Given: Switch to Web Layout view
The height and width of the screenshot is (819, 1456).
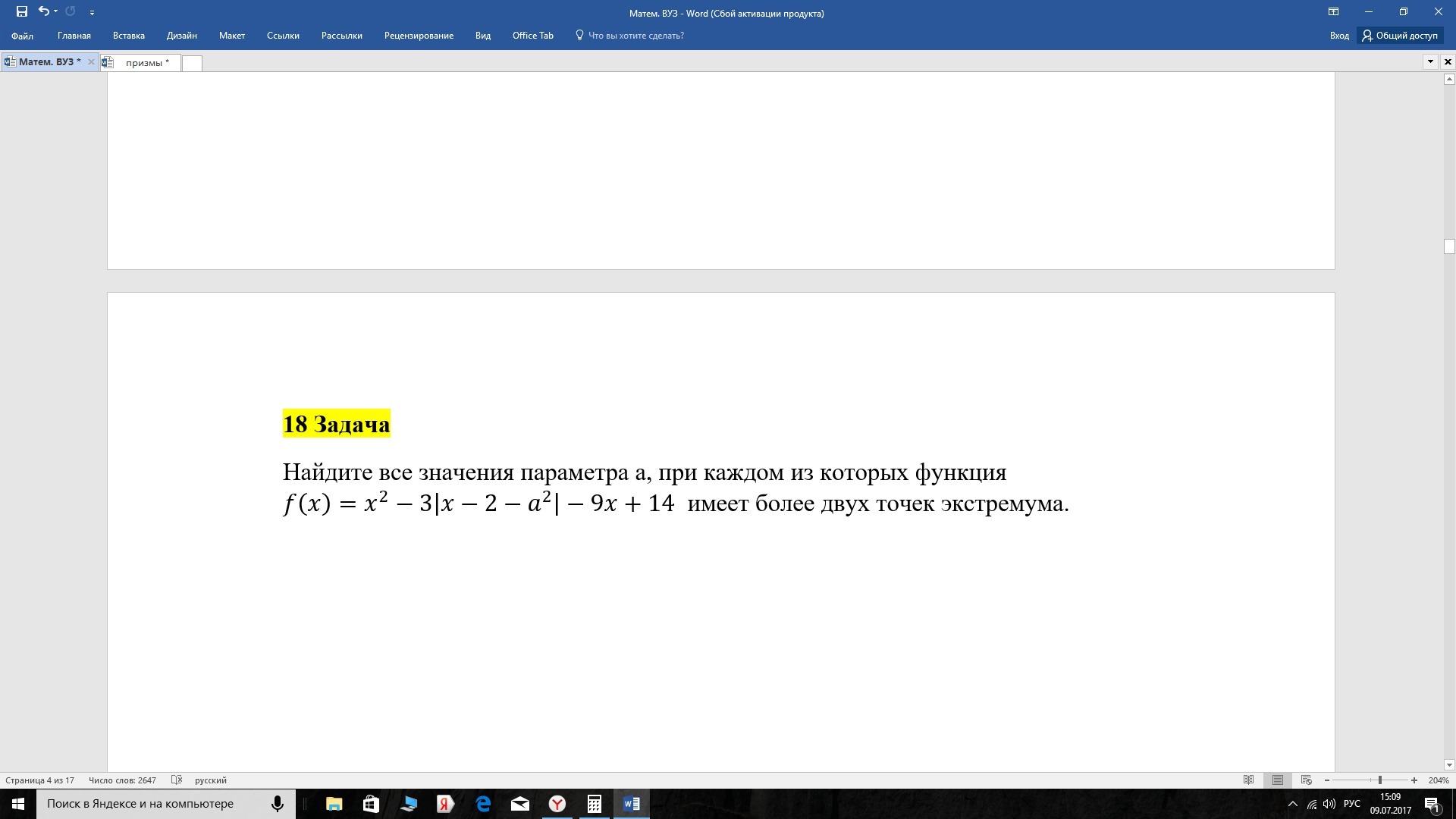Looking at the screenshot, I should coord(1306,780).
